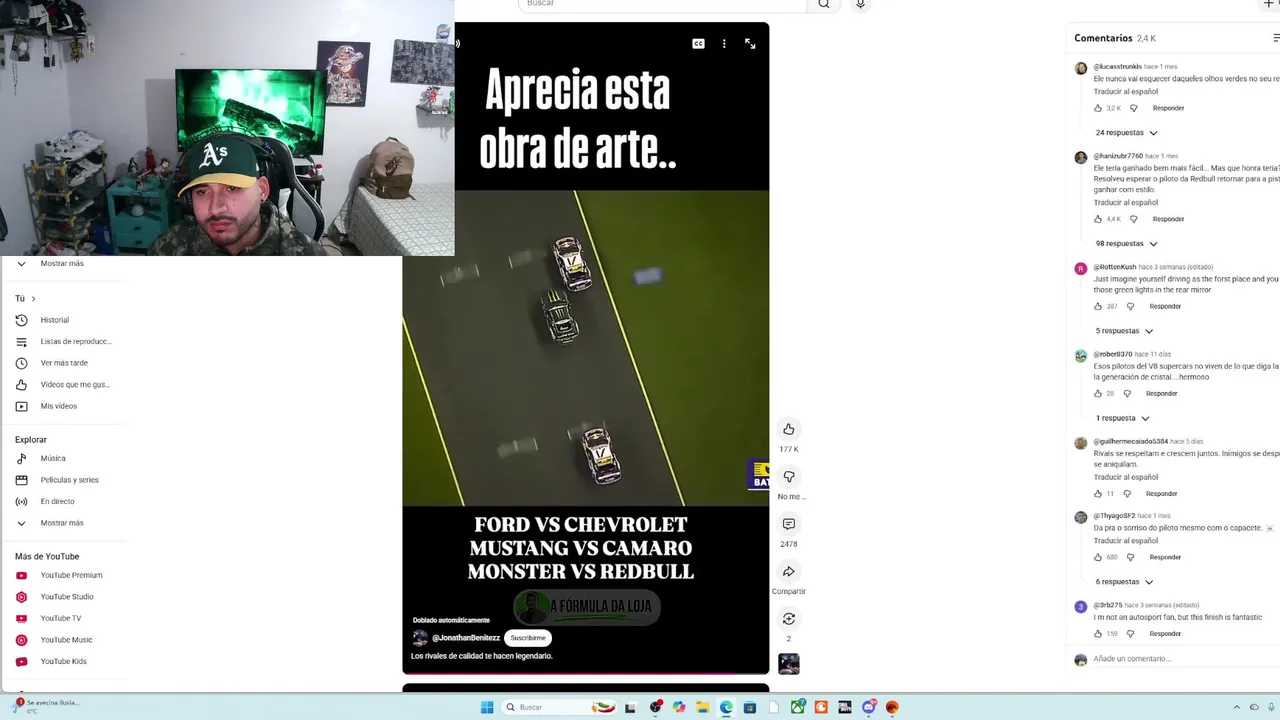Open the taskbar weather widget
This screenshot has height=720, width=1280.
click(x=45, y=705)
